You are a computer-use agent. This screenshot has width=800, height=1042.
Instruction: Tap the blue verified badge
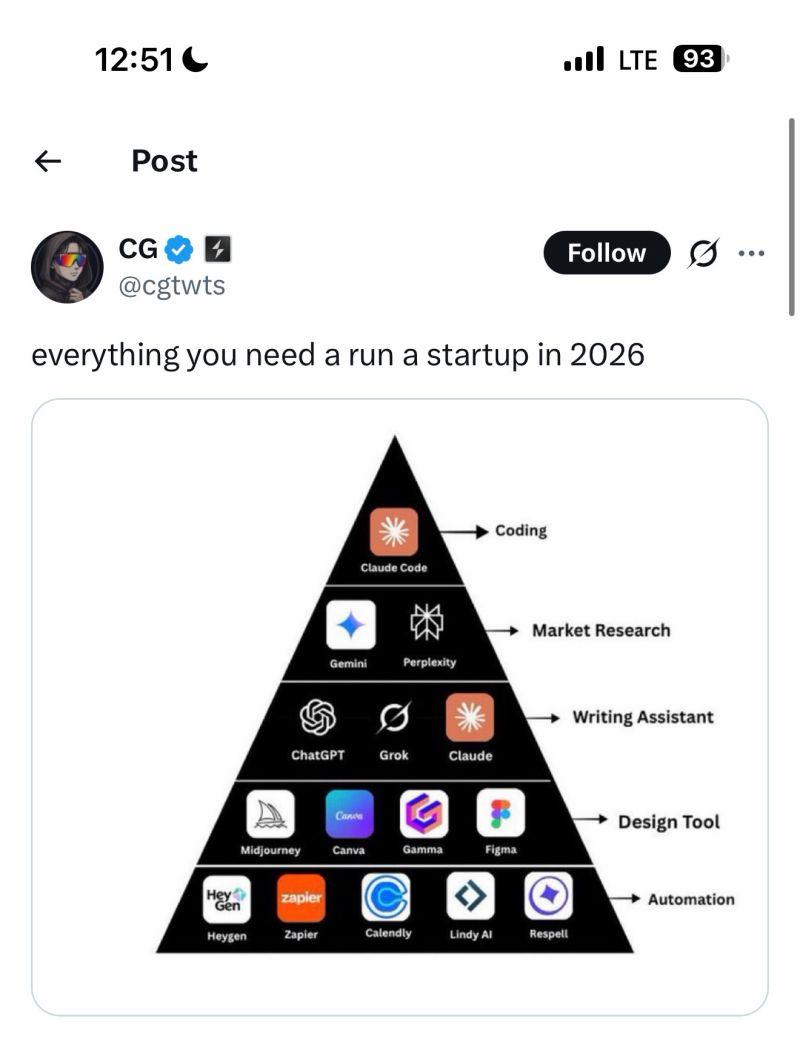click(178, 248)
